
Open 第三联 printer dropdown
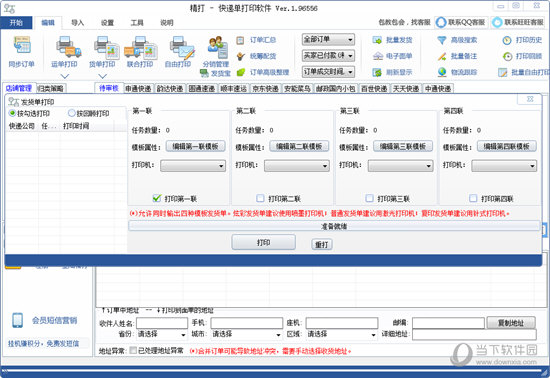click(401, 166)
